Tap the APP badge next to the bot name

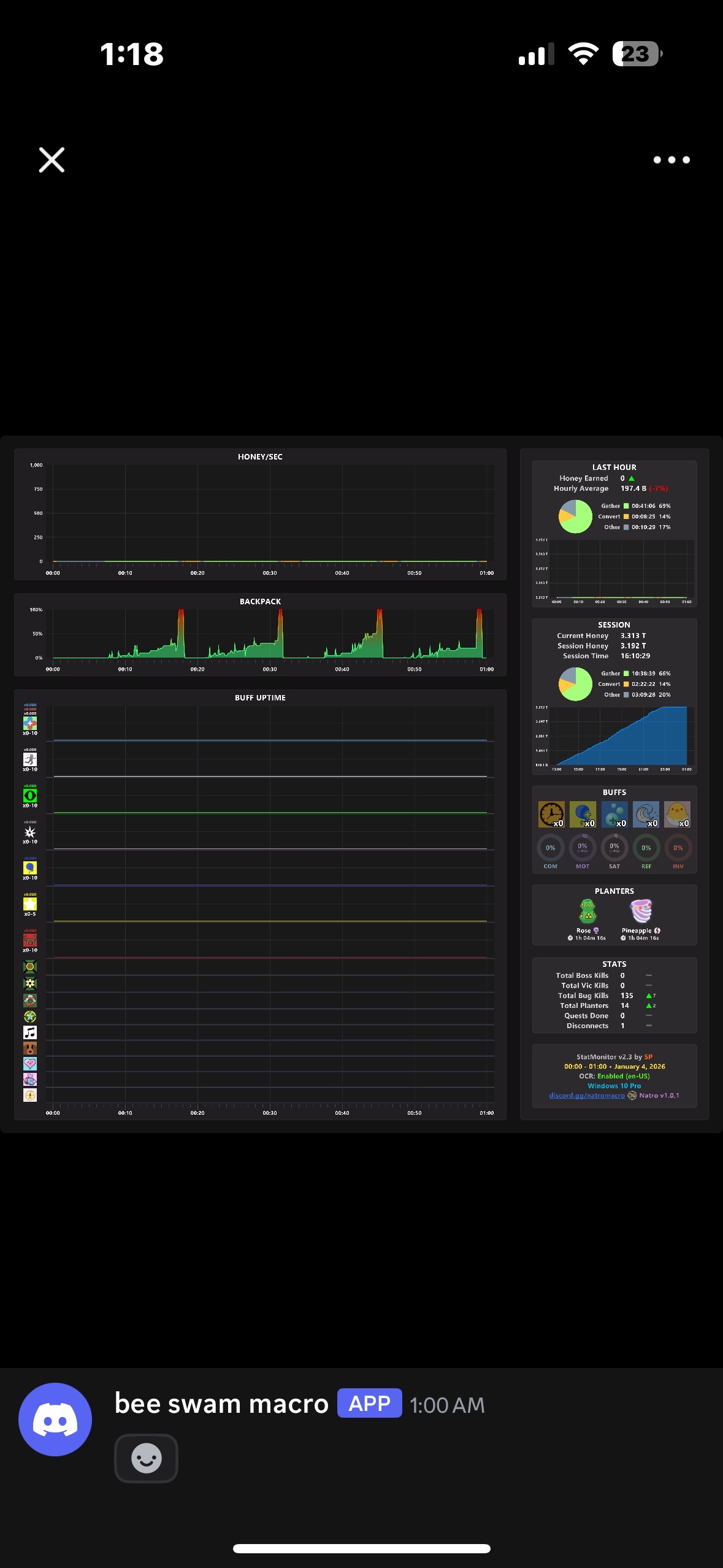(x=369, y=1403)
